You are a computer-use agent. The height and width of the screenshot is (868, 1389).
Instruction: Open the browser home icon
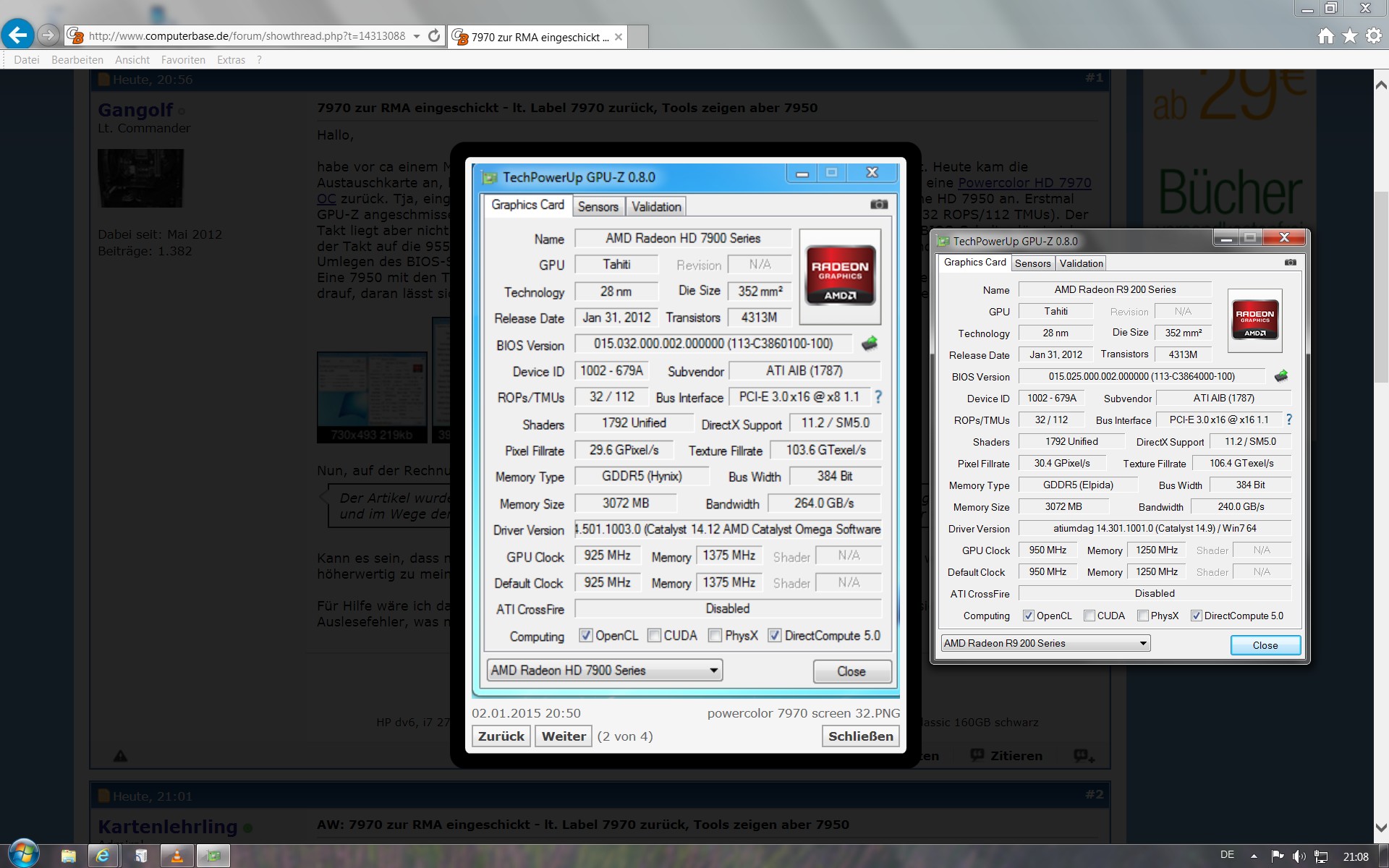(1325, 36)
